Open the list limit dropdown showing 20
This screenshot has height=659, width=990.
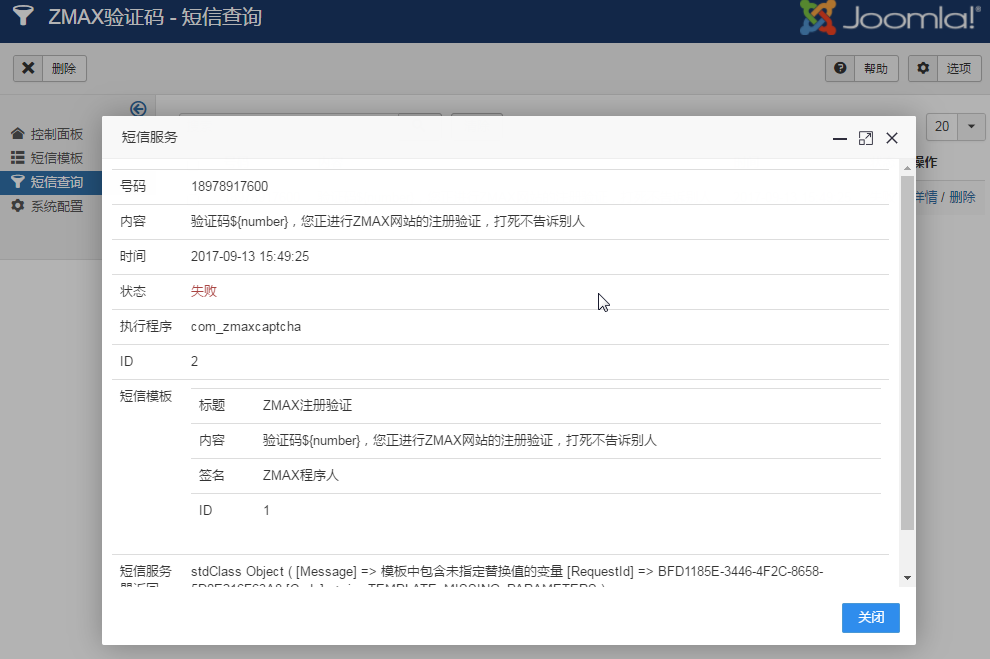(955, 127)
